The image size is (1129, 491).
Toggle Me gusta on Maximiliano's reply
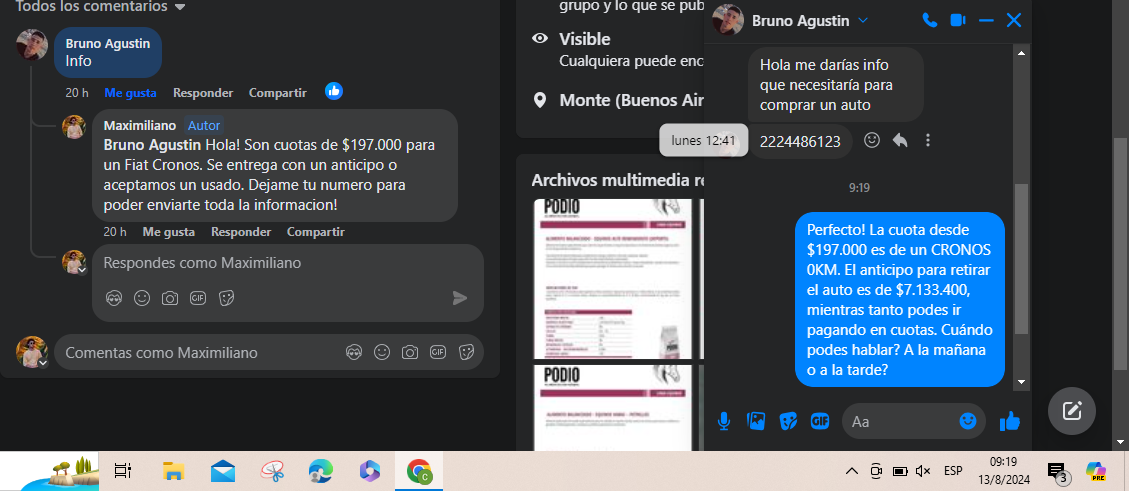coord(168,232)
